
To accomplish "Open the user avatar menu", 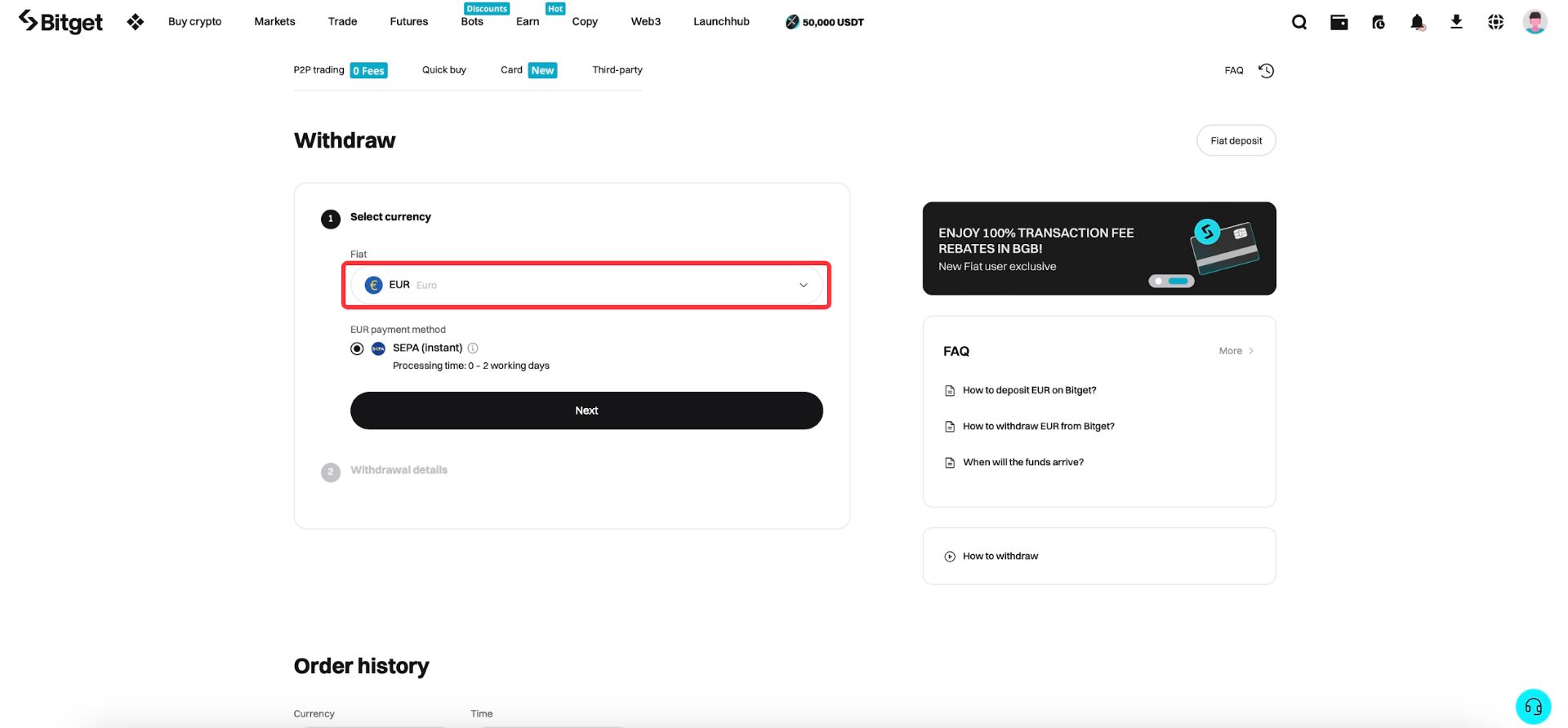I will pos(1535,22).
